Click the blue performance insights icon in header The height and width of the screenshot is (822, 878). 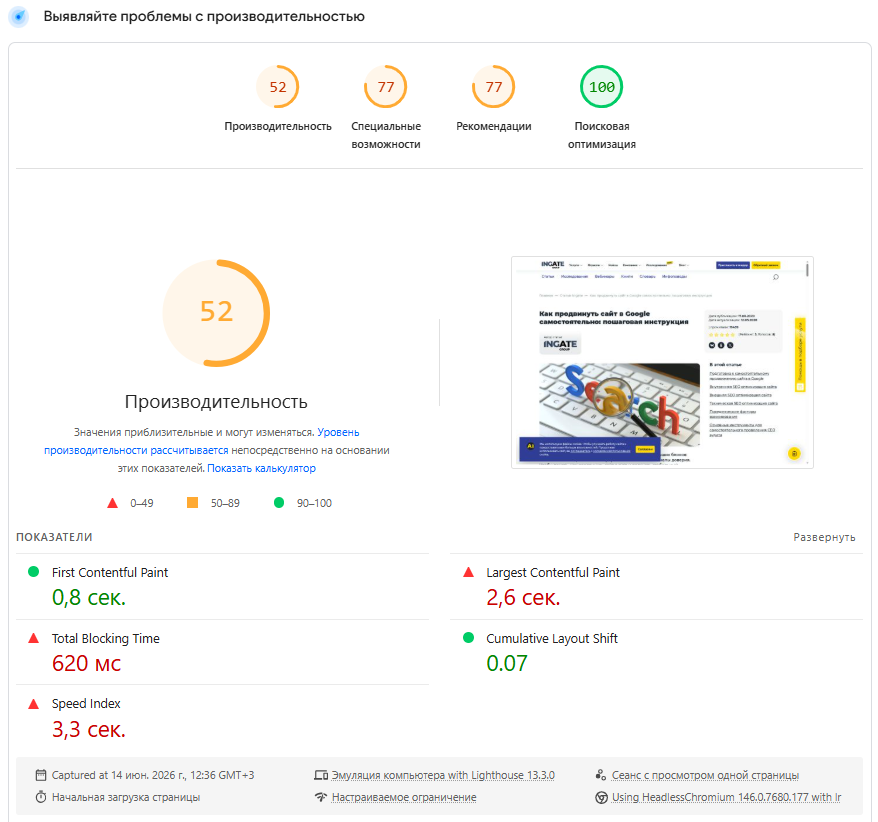19,17
